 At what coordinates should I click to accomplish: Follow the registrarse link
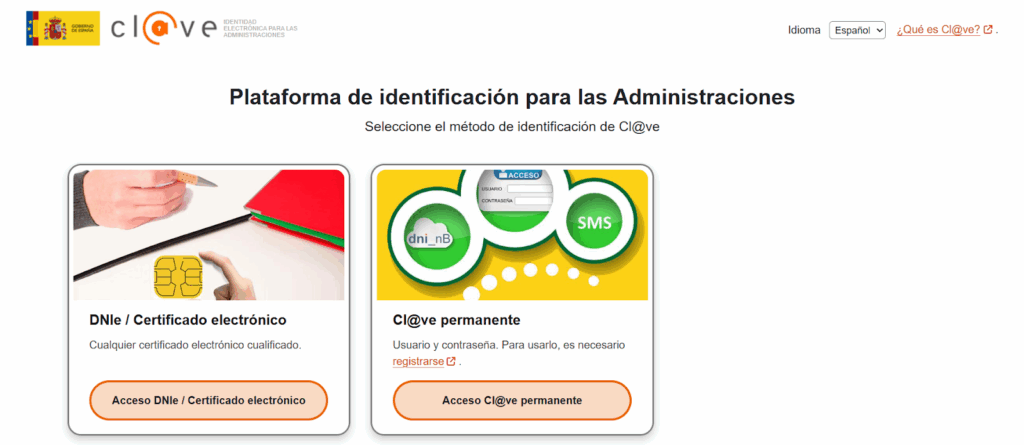(x=419, y=361)
